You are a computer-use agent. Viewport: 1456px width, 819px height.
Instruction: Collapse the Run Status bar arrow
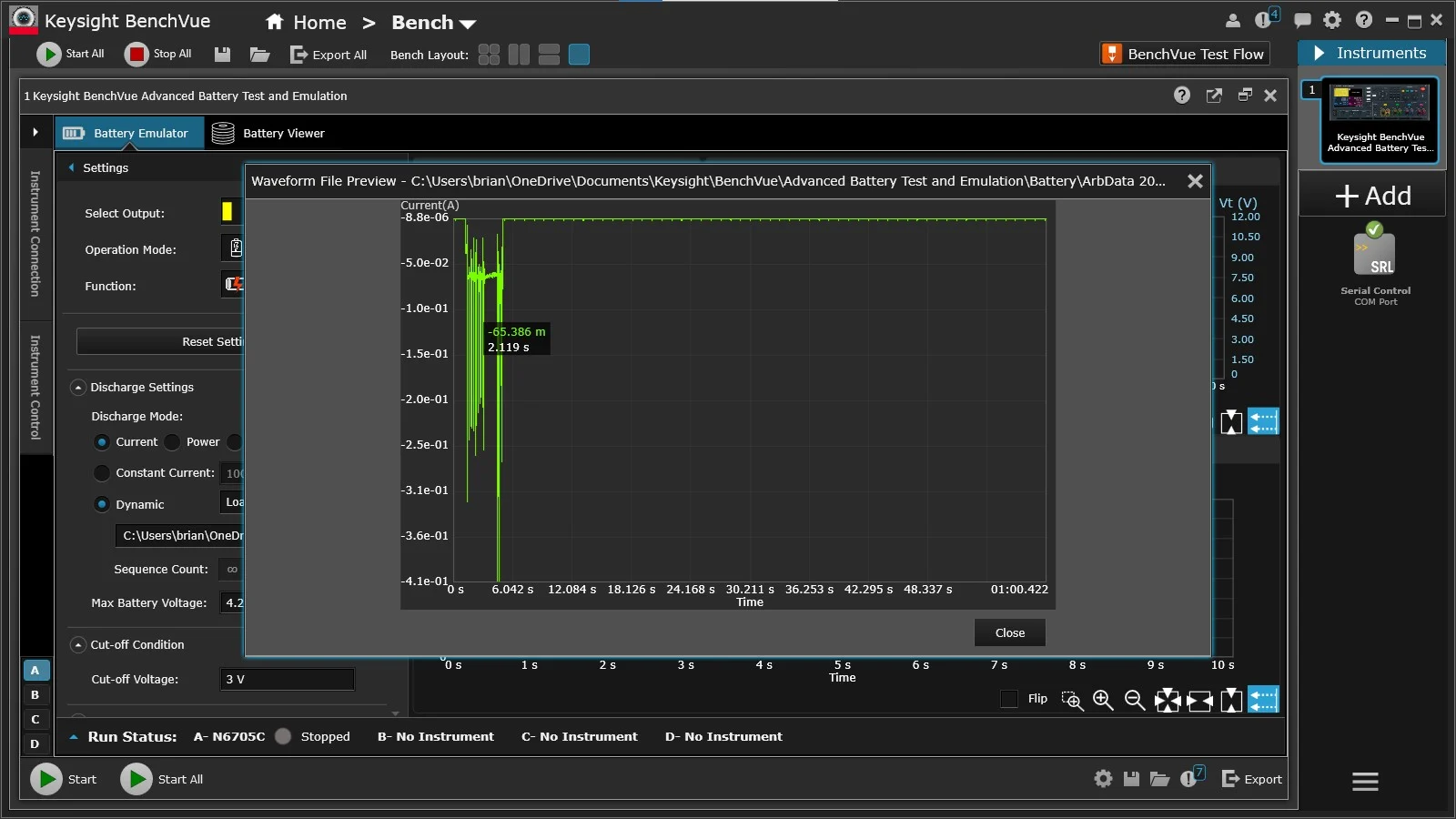74,737
